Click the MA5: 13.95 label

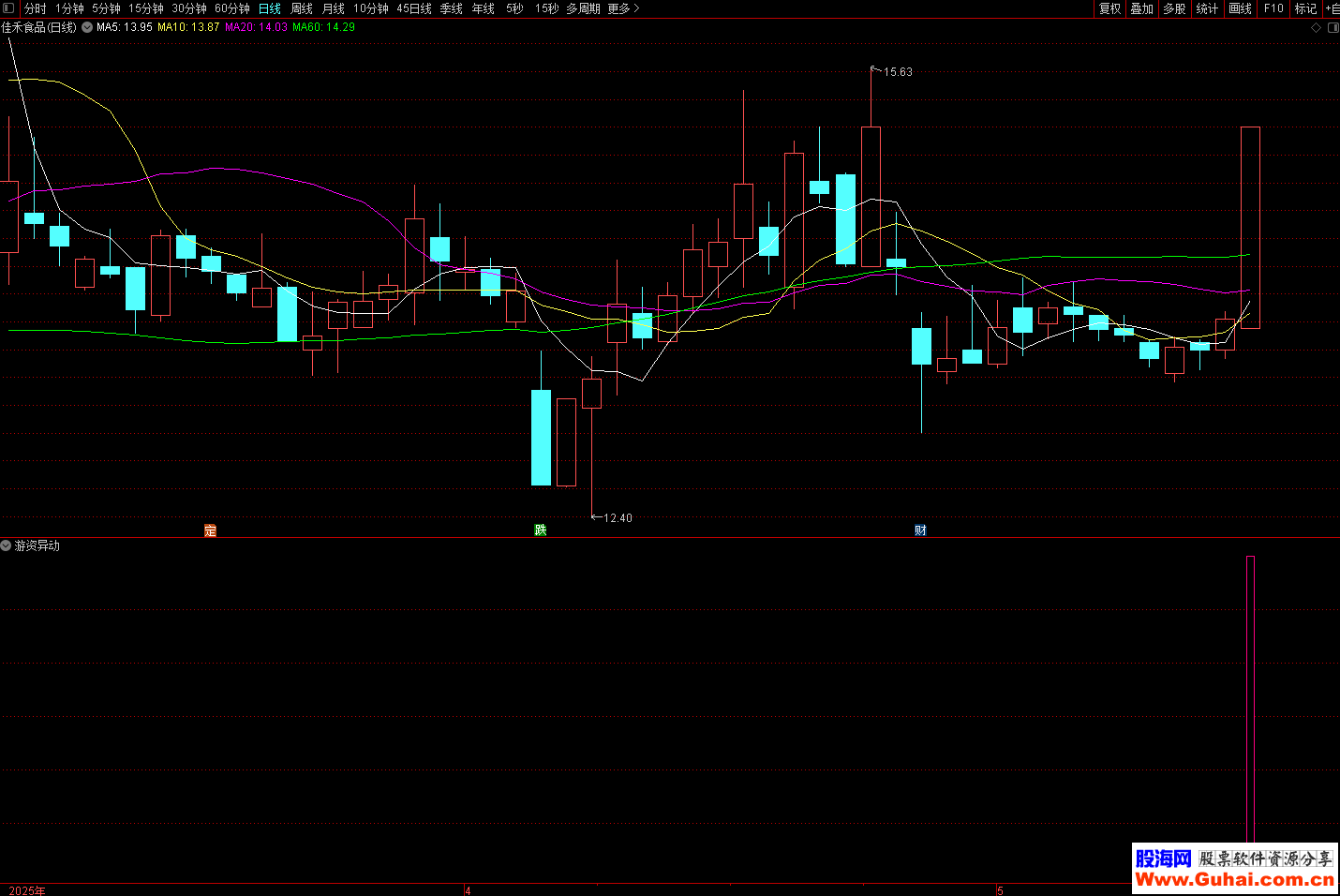click(x=125, y=27)
